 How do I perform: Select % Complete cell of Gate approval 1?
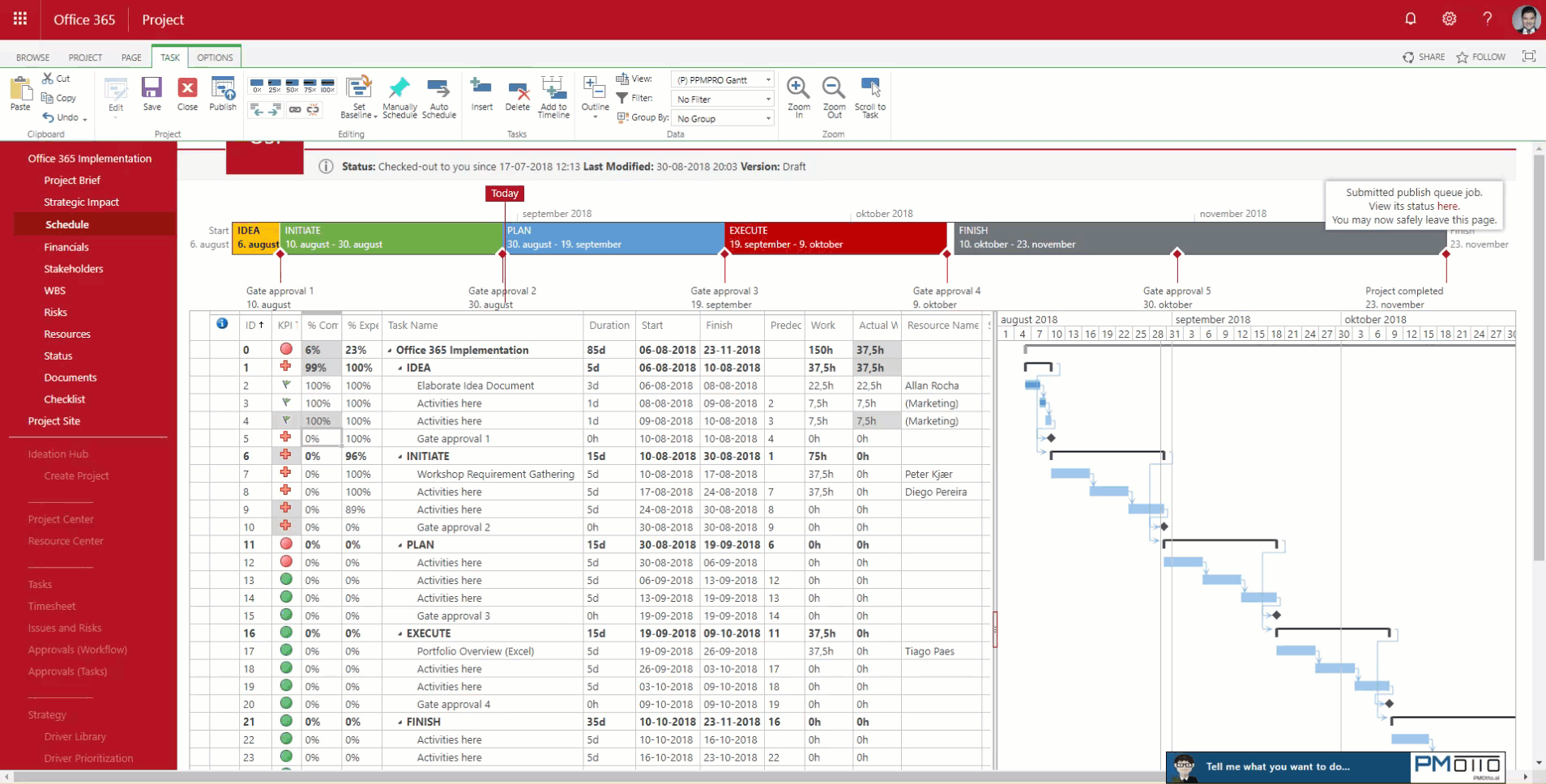[x=322, y=439]
